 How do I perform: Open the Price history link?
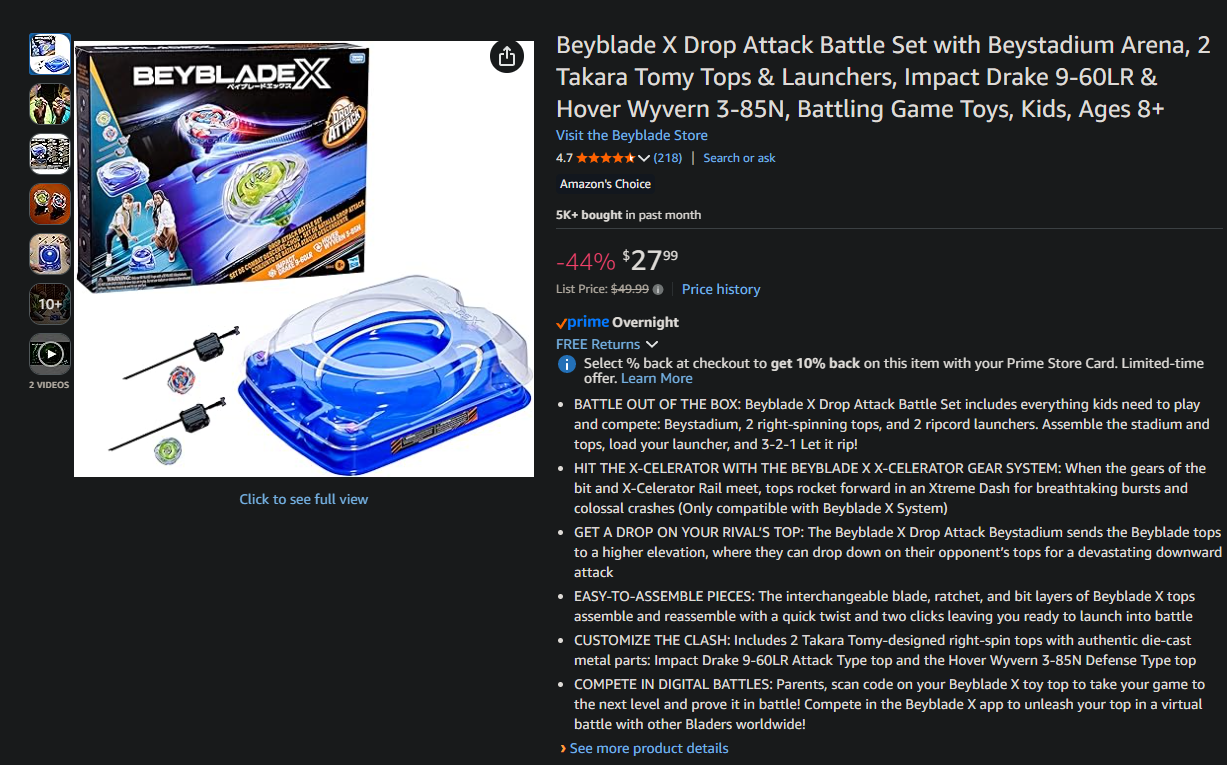[x=720, y=289]
